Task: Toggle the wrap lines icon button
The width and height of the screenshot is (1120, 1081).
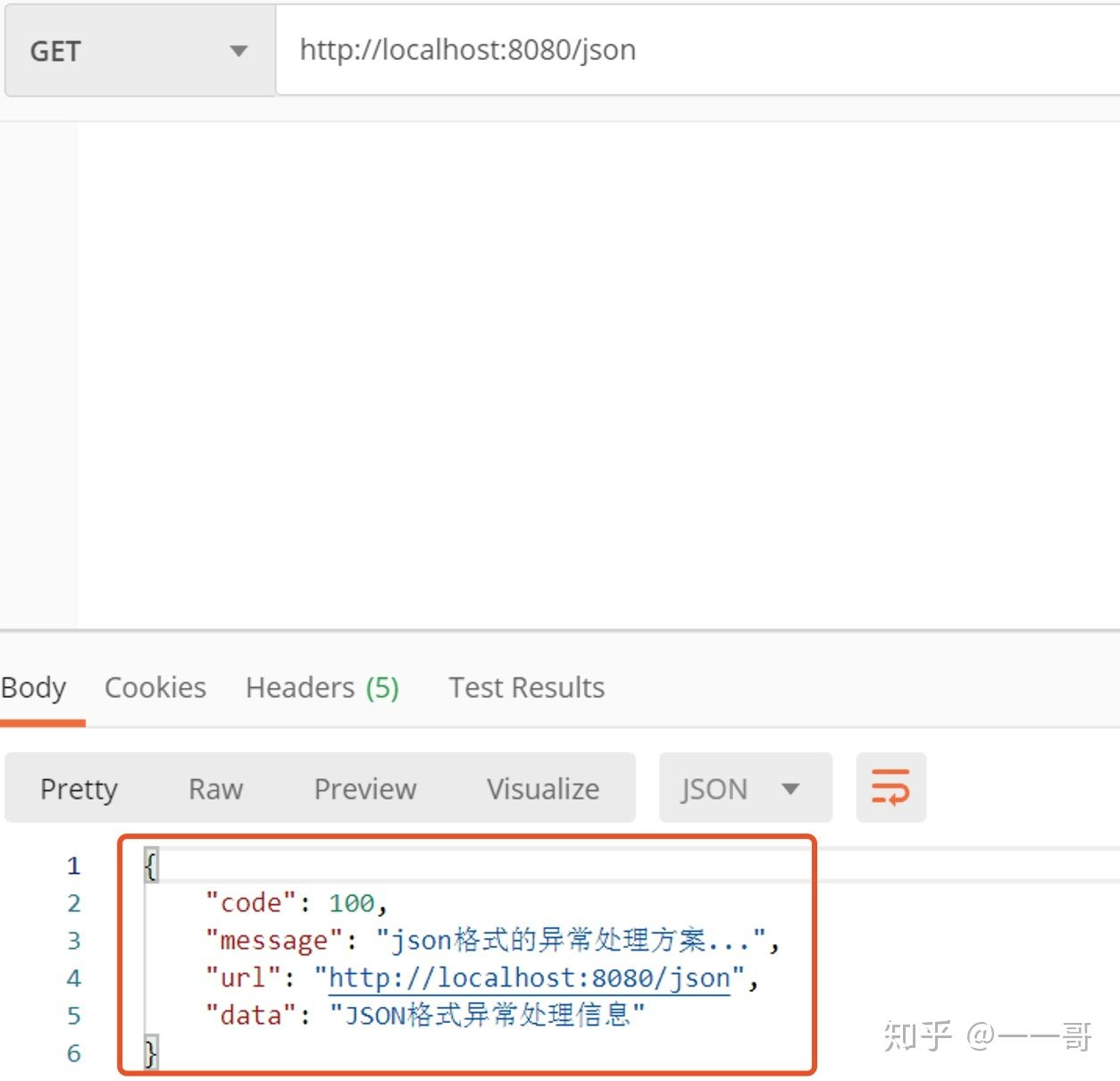Action: 890,787
